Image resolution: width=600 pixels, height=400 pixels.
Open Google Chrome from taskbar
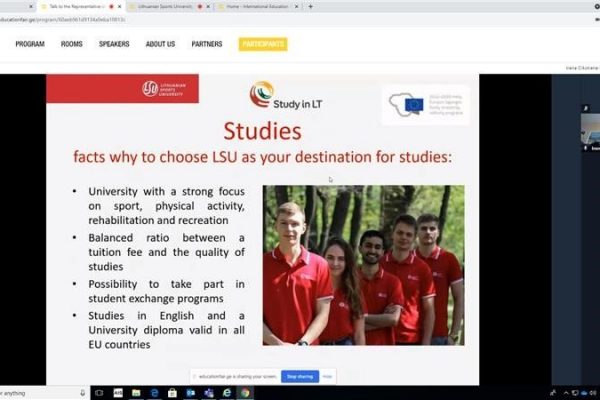pyautogui.click(x=245, y=393)
